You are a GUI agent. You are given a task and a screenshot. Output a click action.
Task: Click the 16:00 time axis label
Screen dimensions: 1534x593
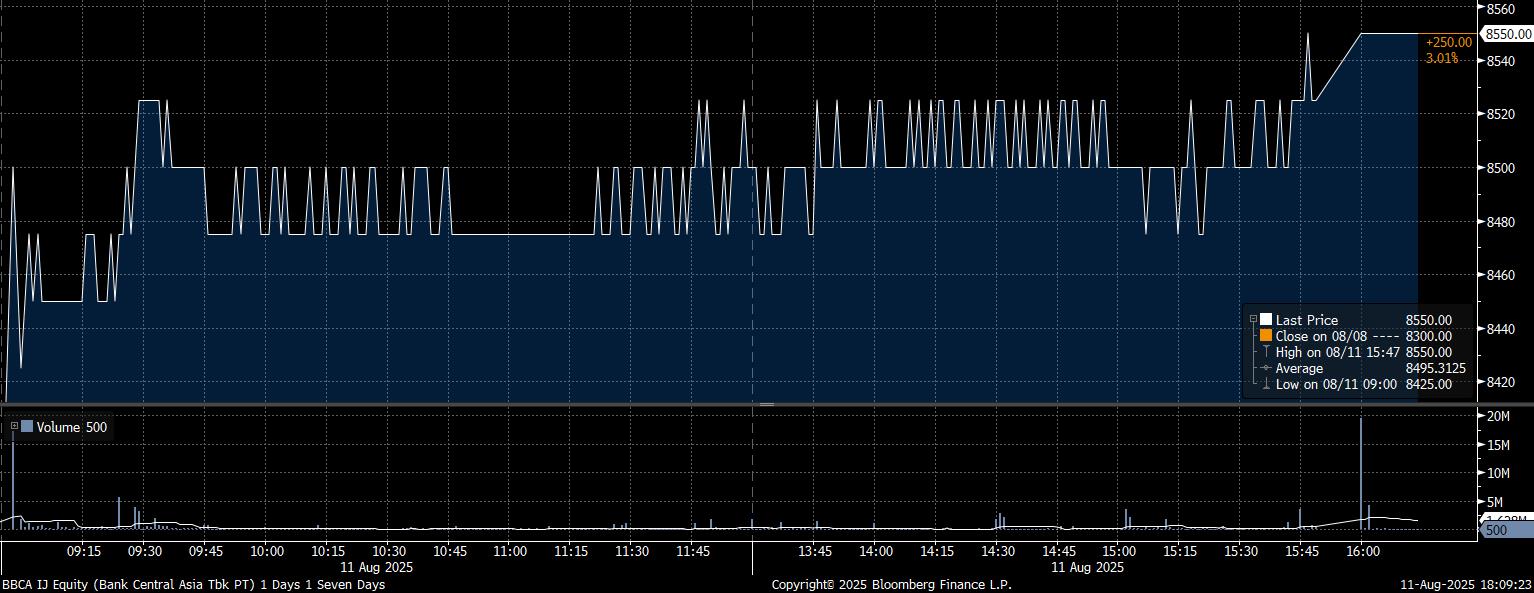pyautogui.click(x=1362, y=551)
